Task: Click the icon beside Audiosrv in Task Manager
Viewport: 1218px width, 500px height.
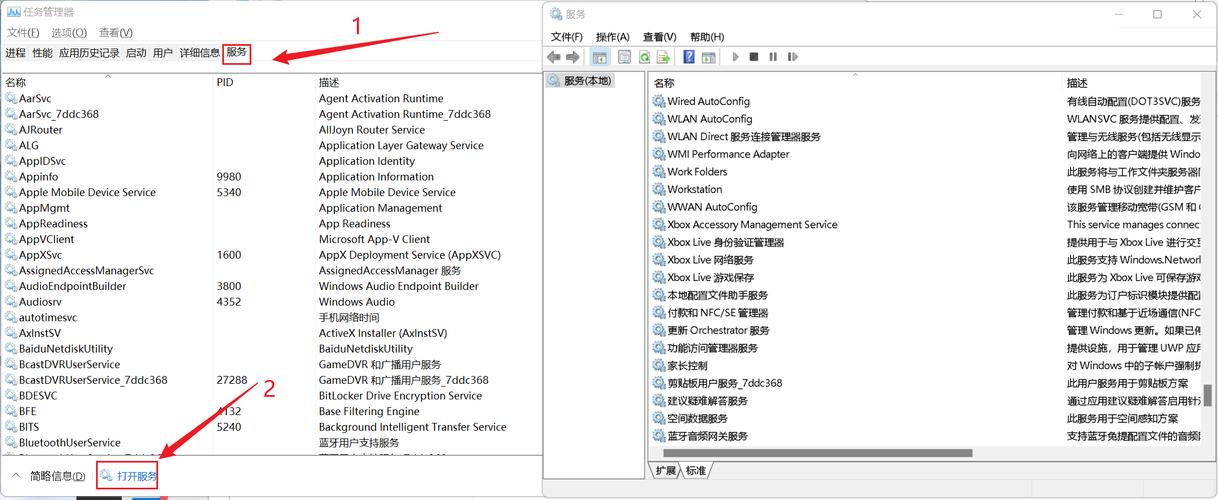Action: click(x=11, y=302)
